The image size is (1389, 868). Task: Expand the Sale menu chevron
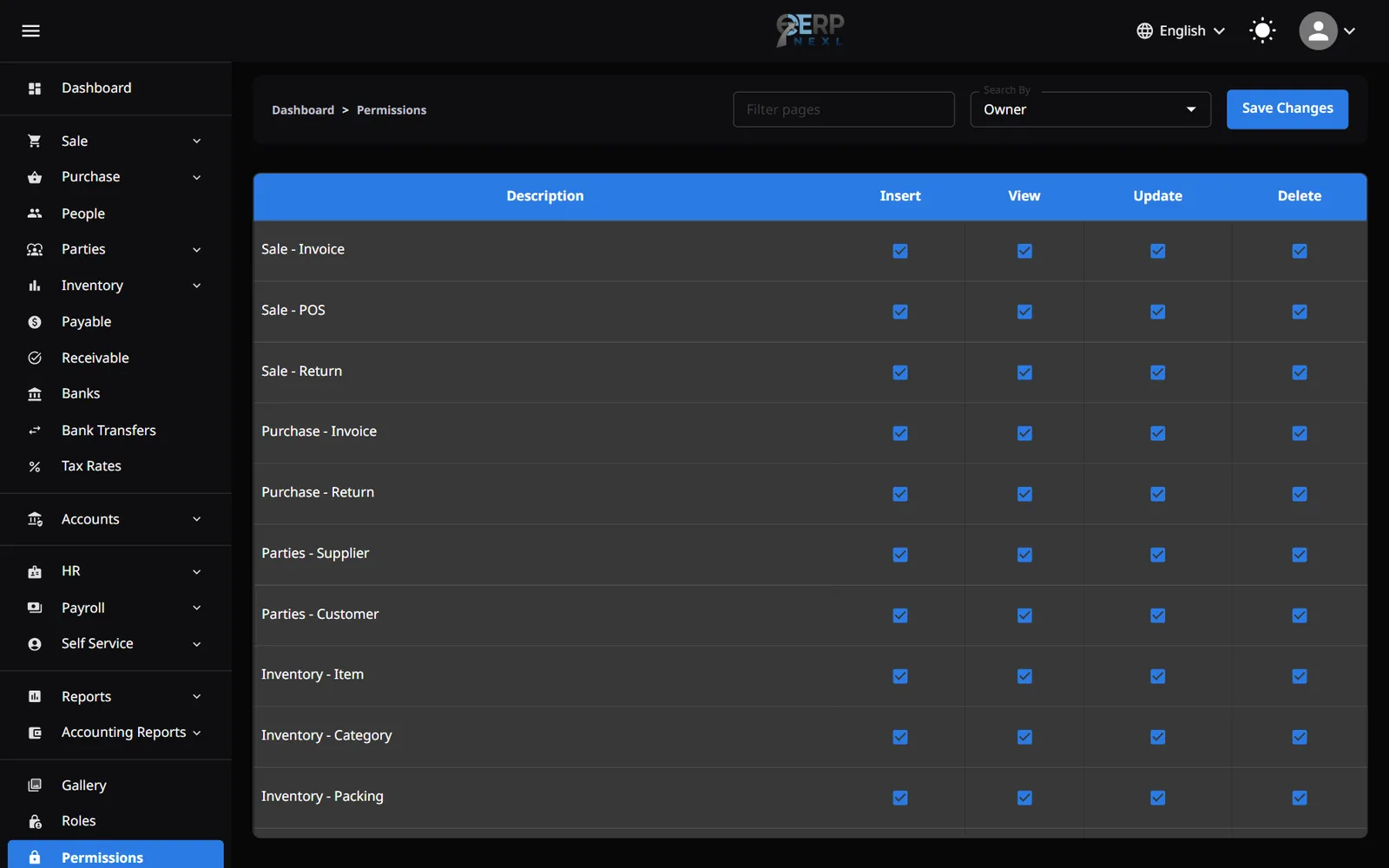point(197,141)
